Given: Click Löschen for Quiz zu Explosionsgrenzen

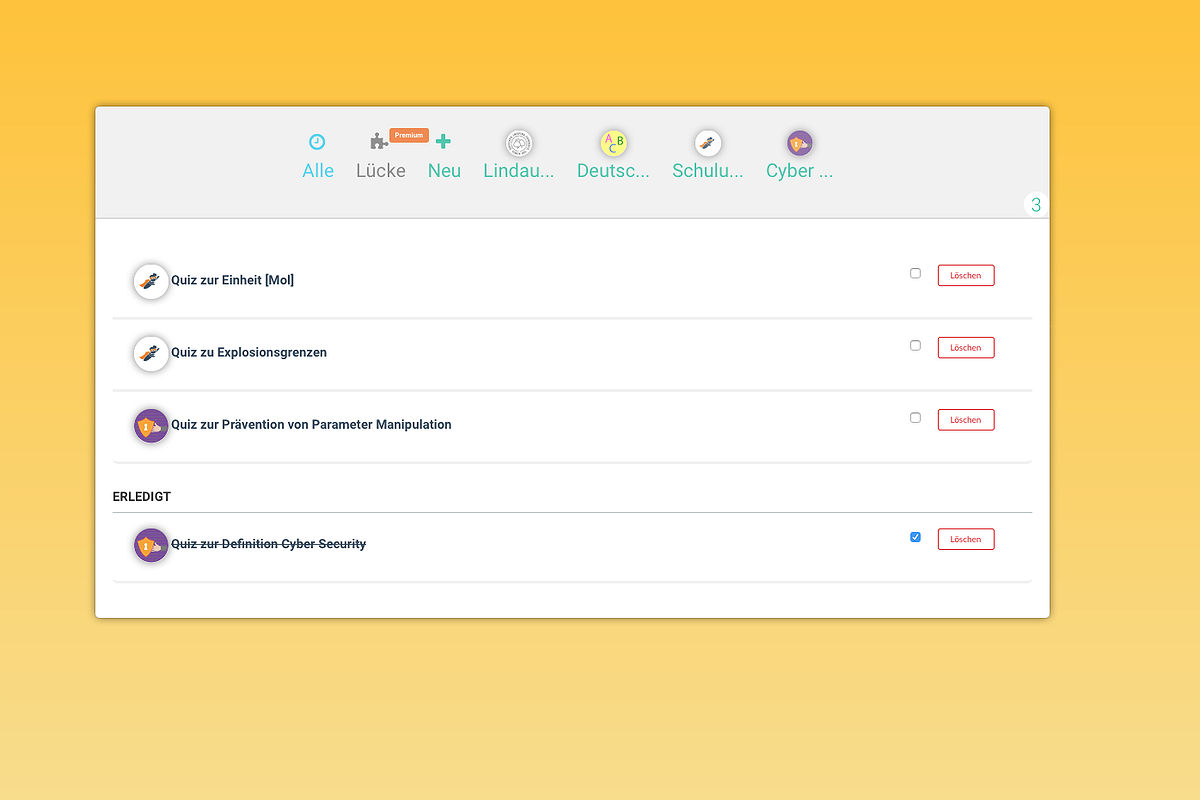Looking at the screenshot, I should (x=966, y=347).
